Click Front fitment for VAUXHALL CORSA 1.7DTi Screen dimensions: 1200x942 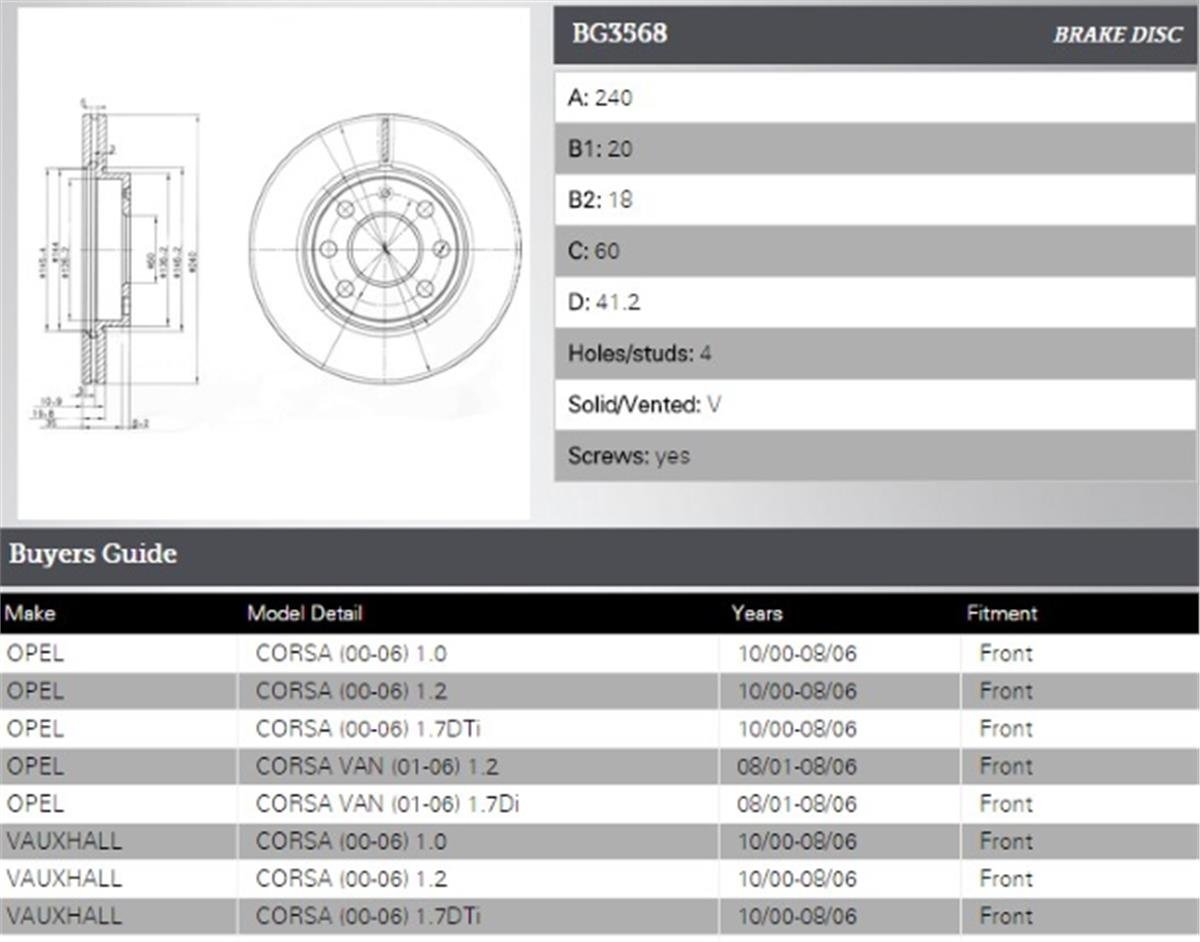[x=1006, y=916]
